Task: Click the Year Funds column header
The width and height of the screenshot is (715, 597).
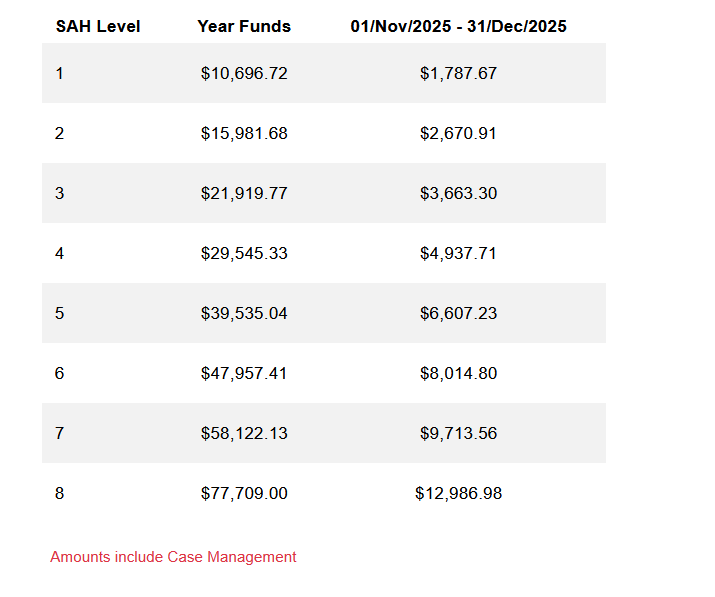Action: 244,27
